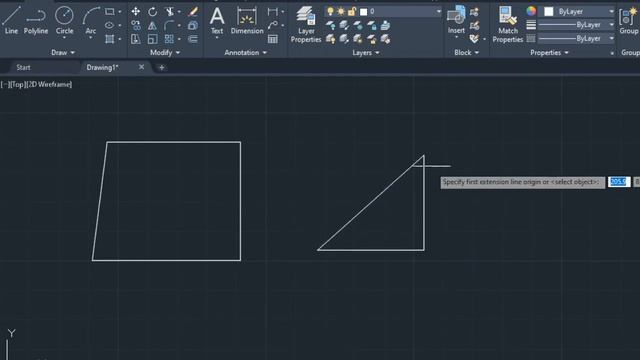
Task: Expand the Annotation panel
Action: tap(245, 53)
